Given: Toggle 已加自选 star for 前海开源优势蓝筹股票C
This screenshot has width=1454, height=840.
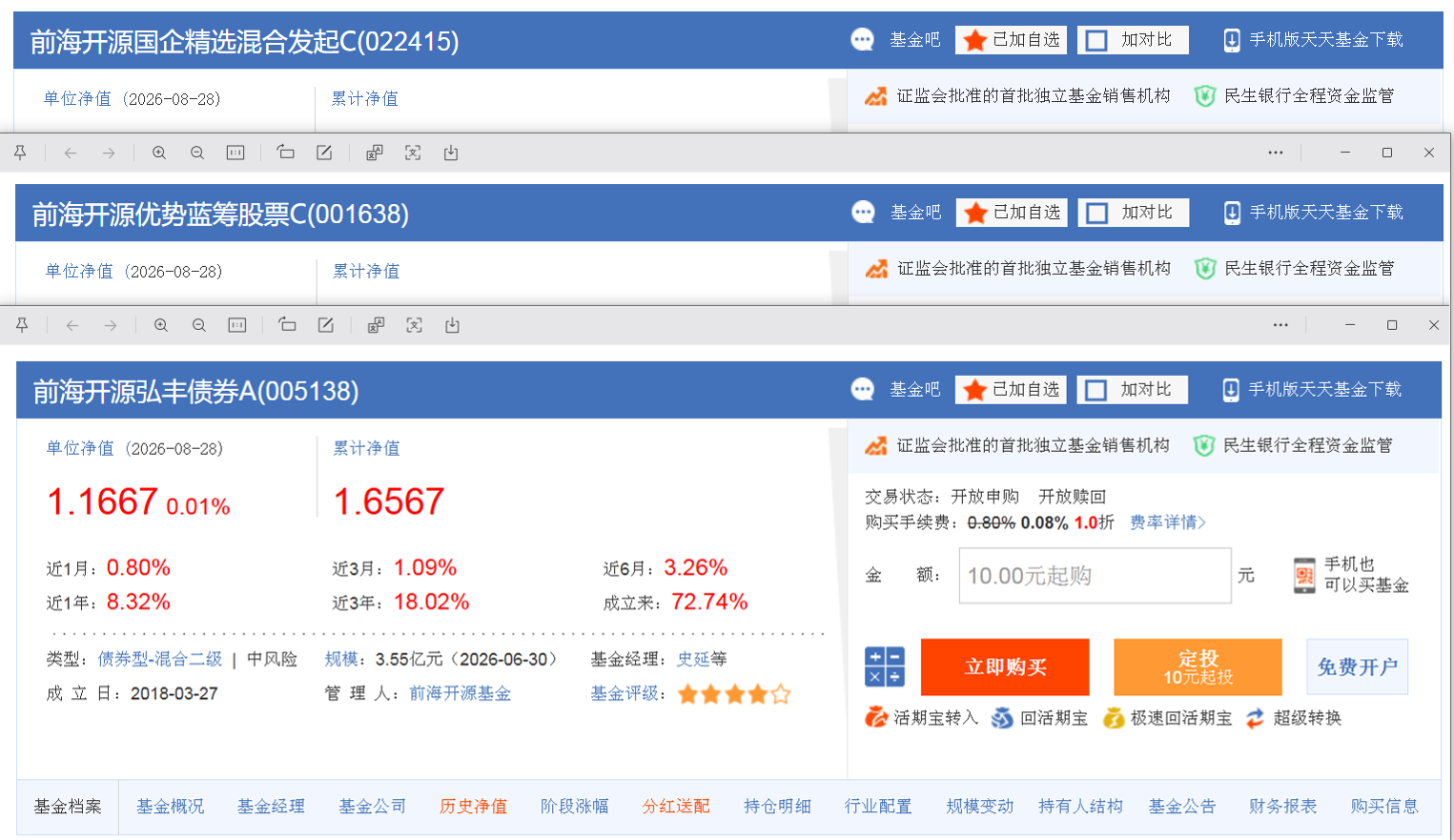Looking at the screenshot, I should (x=1013, y=213).
